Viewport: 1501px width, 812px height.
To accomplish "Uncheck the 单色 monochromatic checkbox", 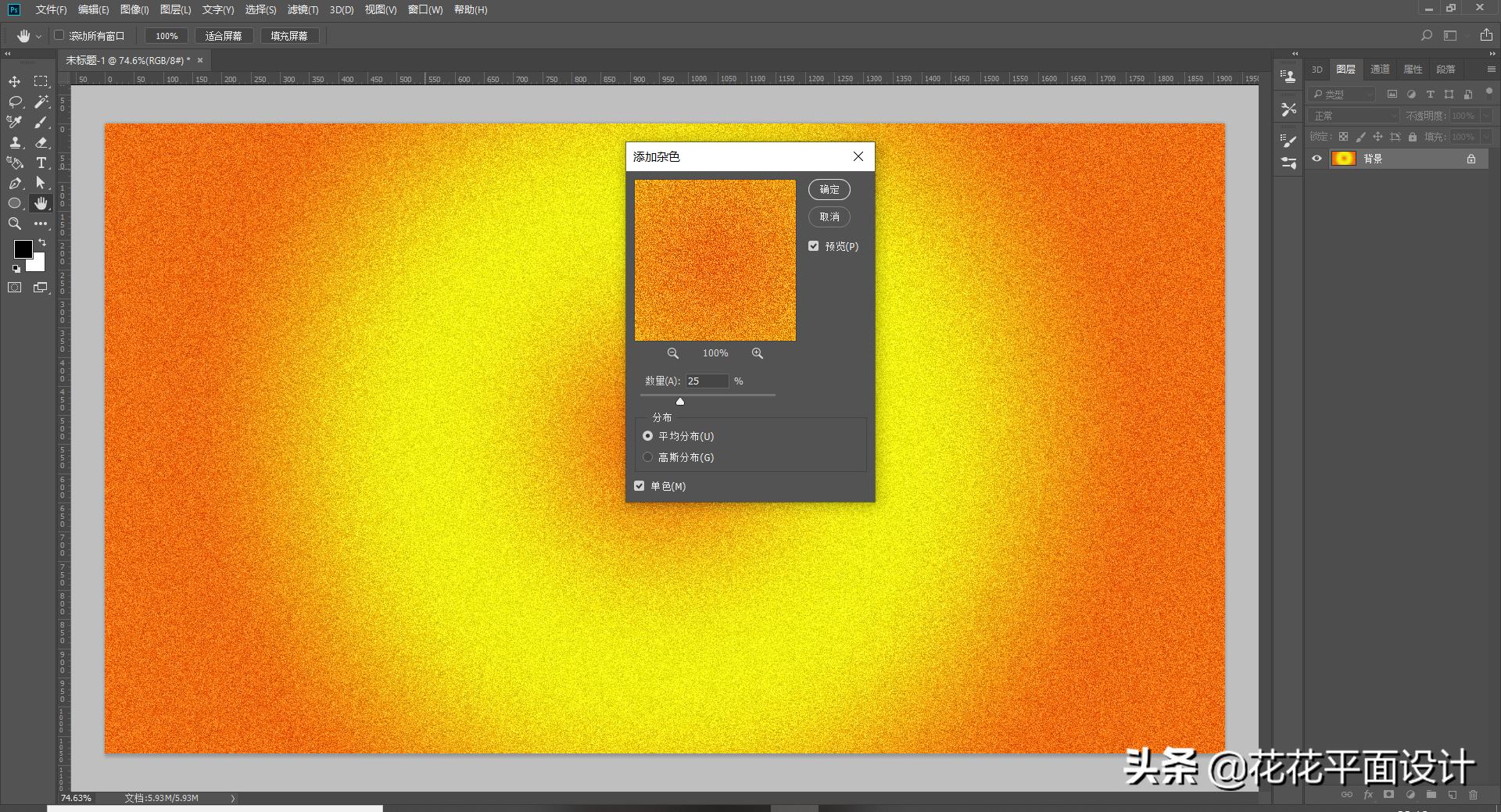I will tap(639, 486).
